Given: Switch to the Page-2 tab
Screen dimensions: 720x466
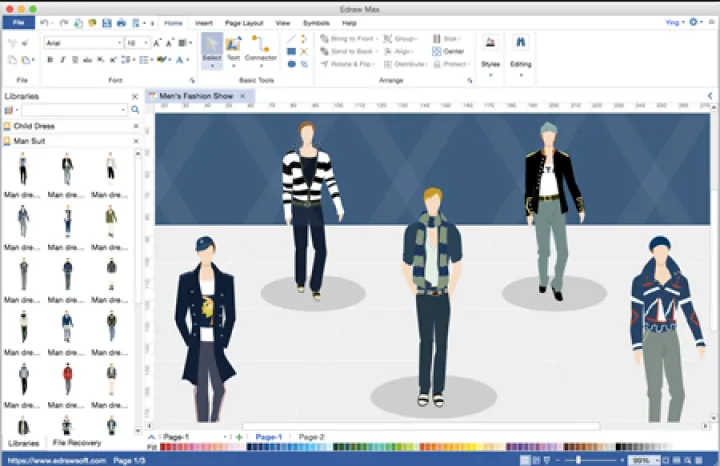Looking at the screenshot, I should pos(311,437).
